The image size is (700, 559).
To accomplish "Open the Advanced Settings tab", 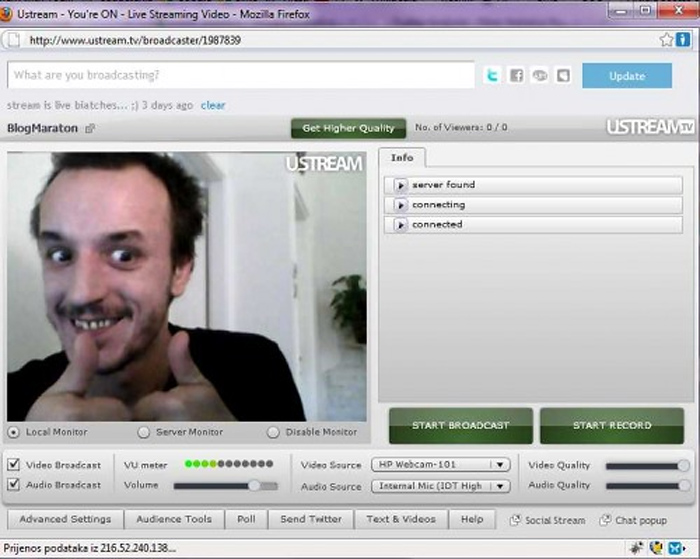I will tap(65, 519).
